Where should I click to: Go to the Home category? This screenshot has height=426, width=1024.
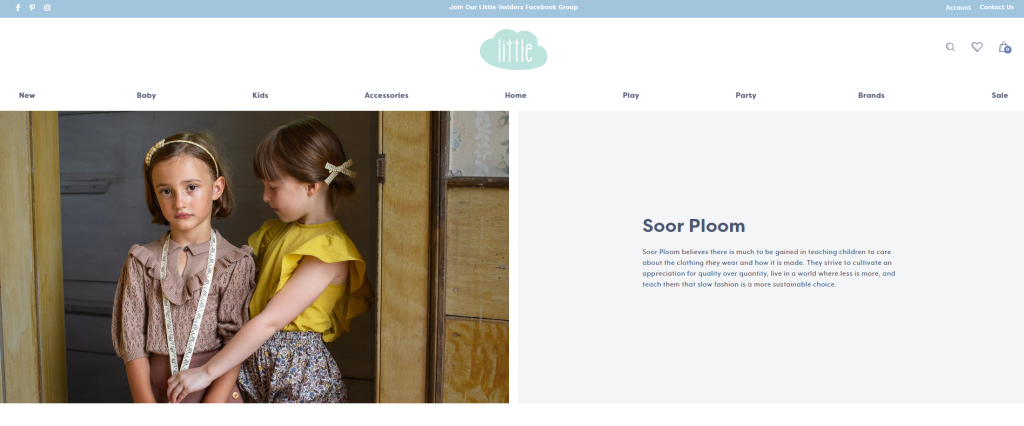515,95
